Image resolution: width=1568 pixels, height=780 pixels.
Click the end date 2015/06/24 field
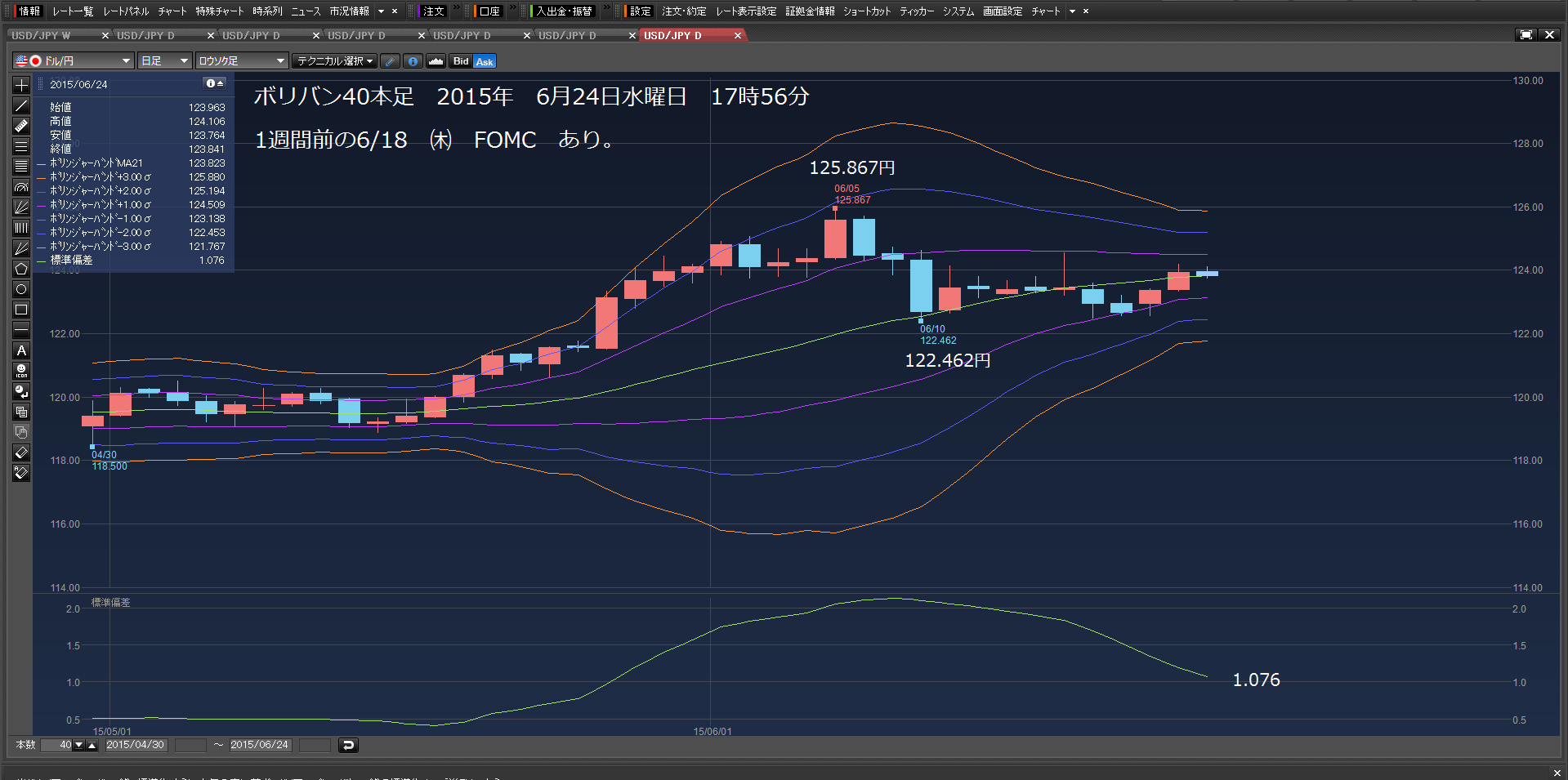tap(259, 745)
